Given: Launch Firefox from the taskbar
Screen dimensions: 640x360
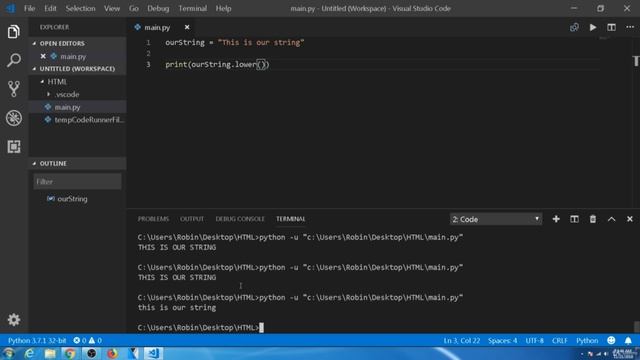Looking at the screenshot, I should pos(112,353).
